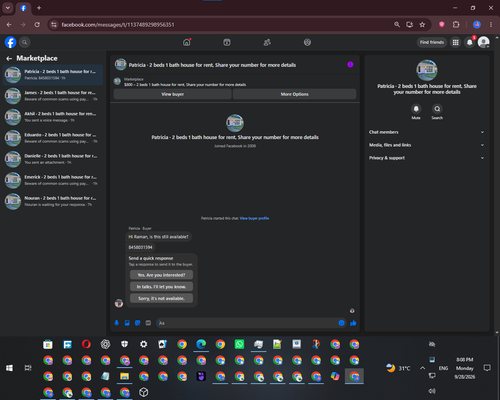Expand the Media, files and links section
This screenshot has width=500, height=400.
coord(426,145)
